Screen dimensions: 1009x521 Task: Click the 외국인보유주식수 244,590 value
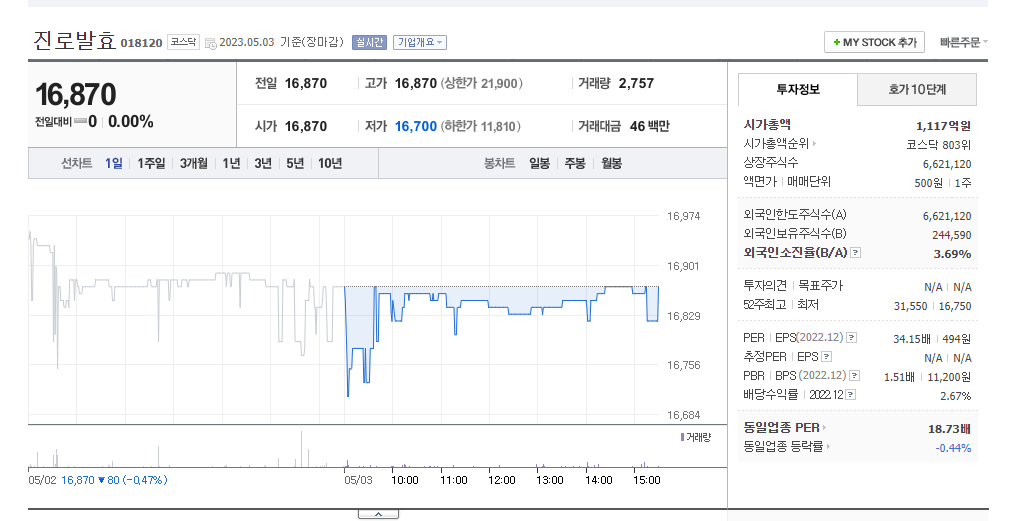point(952,235)
